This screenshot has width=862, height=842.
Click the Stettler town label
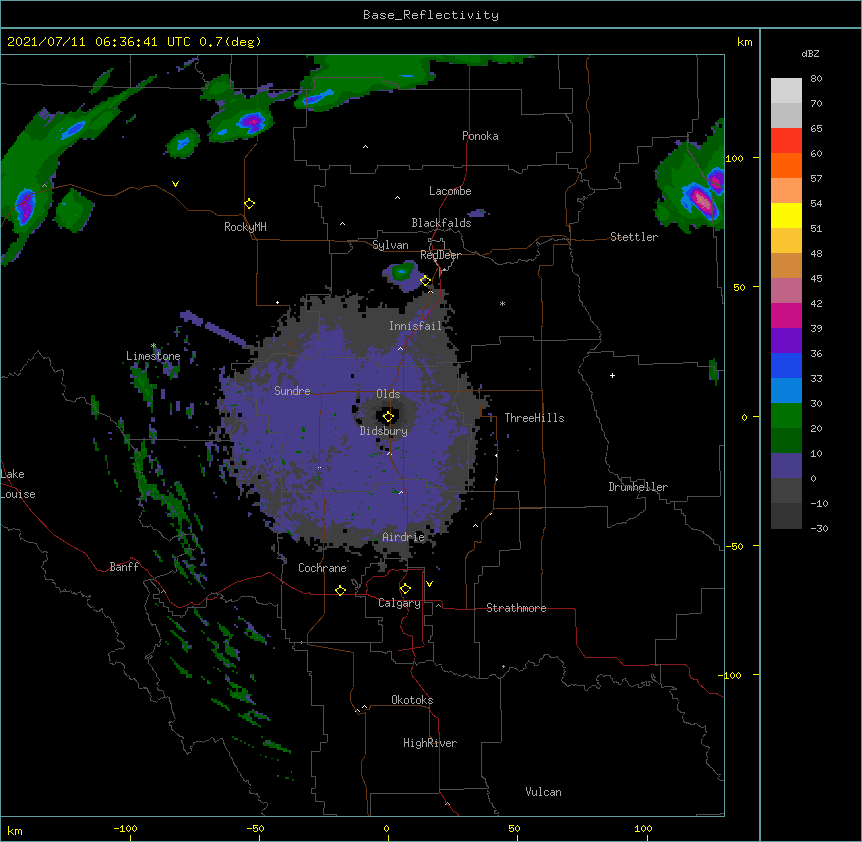pyautogui.click(x=634, y=237)
